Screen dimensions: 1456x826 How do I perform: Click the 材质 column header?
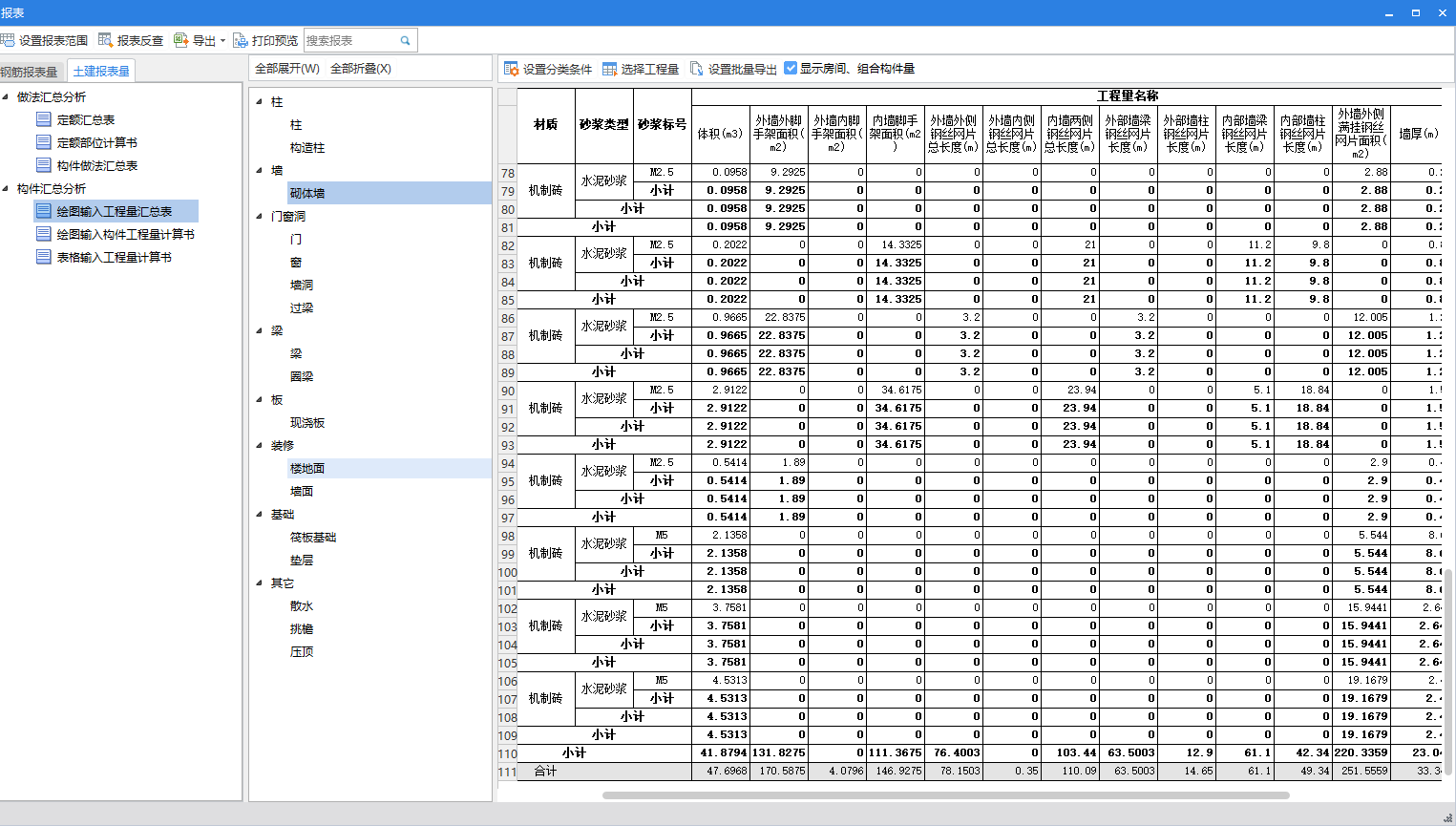[545, 125]
